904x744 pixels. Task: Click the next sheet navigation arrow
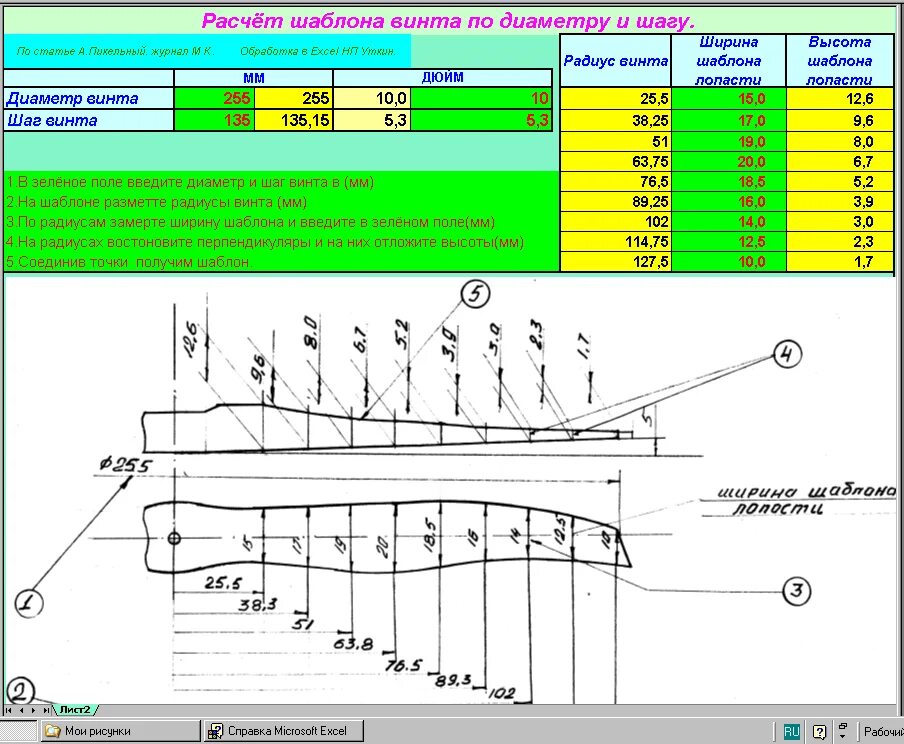33,710
